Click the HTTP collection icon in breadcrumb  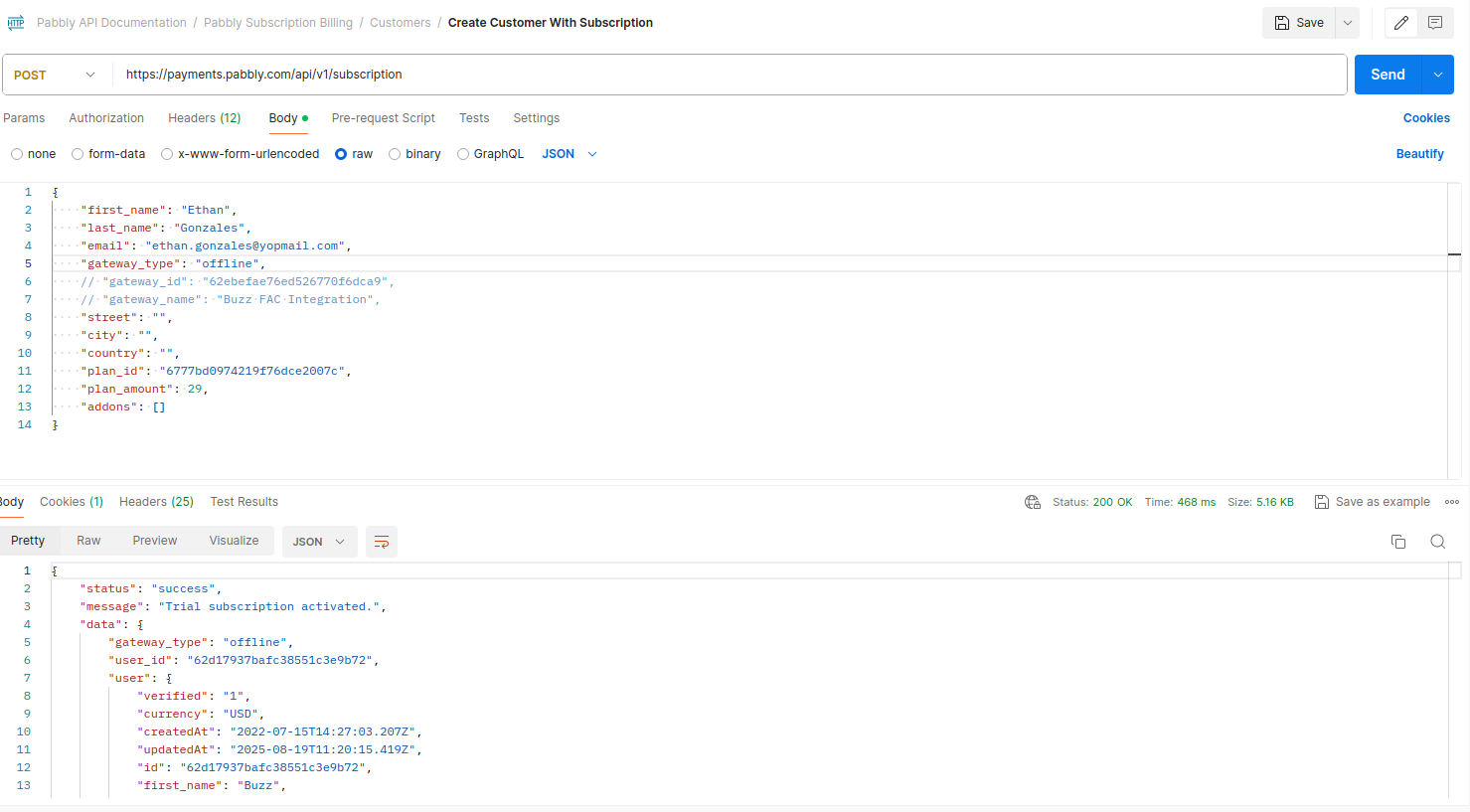point(16,23)
